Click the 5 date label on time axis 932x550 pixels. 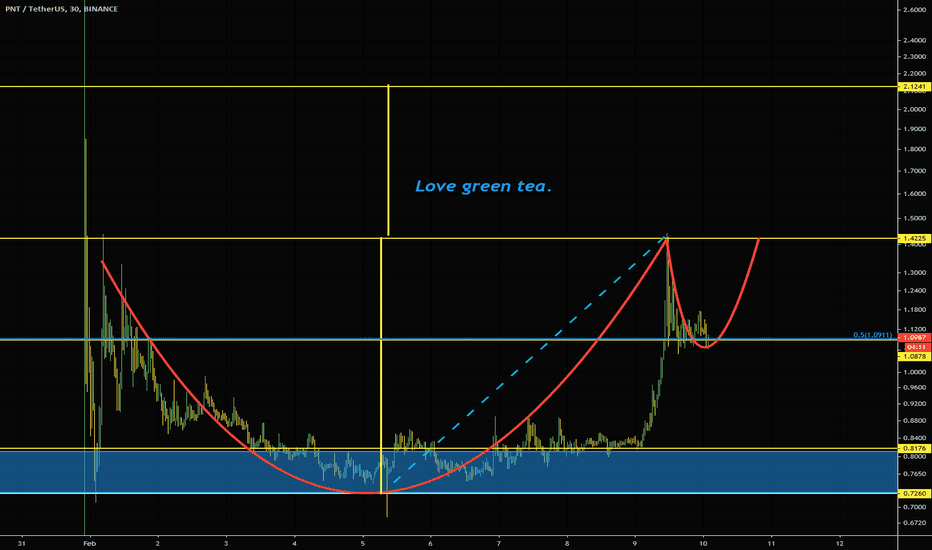(x=363, y=543)
